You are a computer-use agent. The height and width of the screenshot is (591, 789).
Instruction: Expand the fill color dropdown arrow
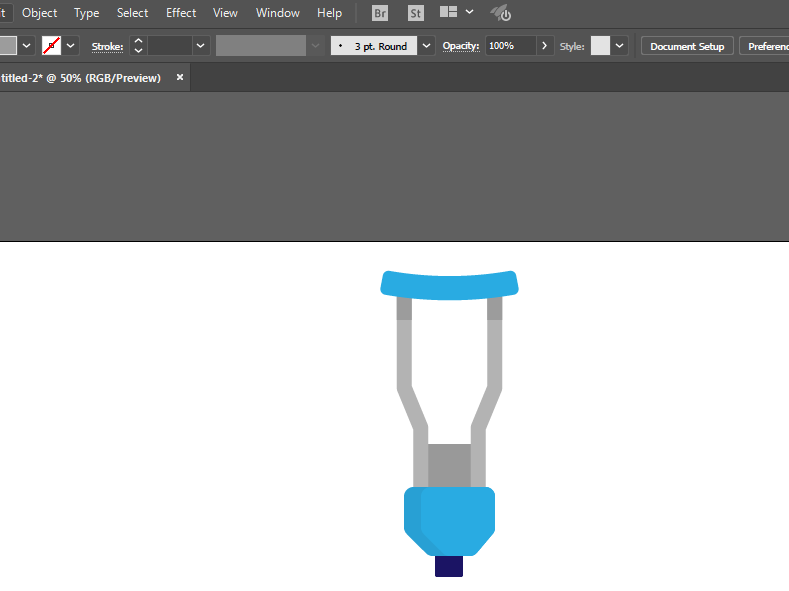pyautogui.click(x=27, y=46)
